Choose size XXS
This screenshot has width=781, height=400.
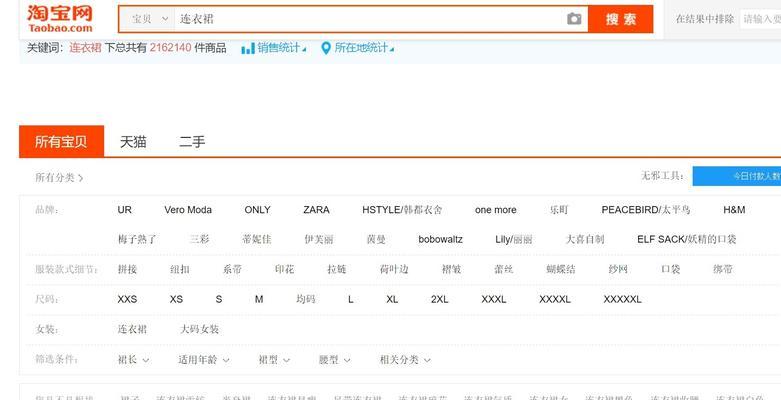point(127,299)
